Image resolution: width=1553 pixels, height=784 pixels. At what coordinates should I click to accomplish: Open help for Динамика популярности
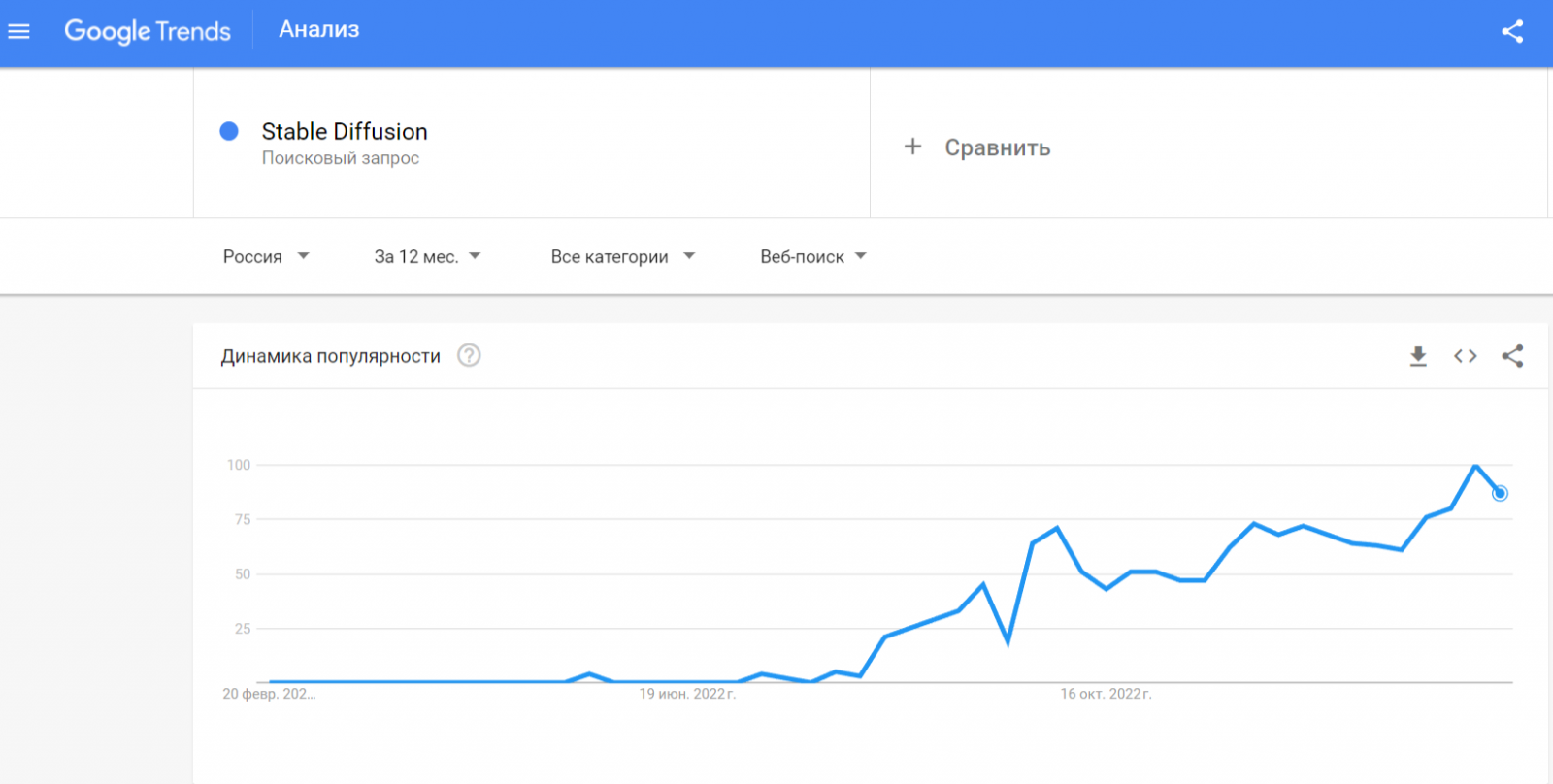click(x=469, y=356)
